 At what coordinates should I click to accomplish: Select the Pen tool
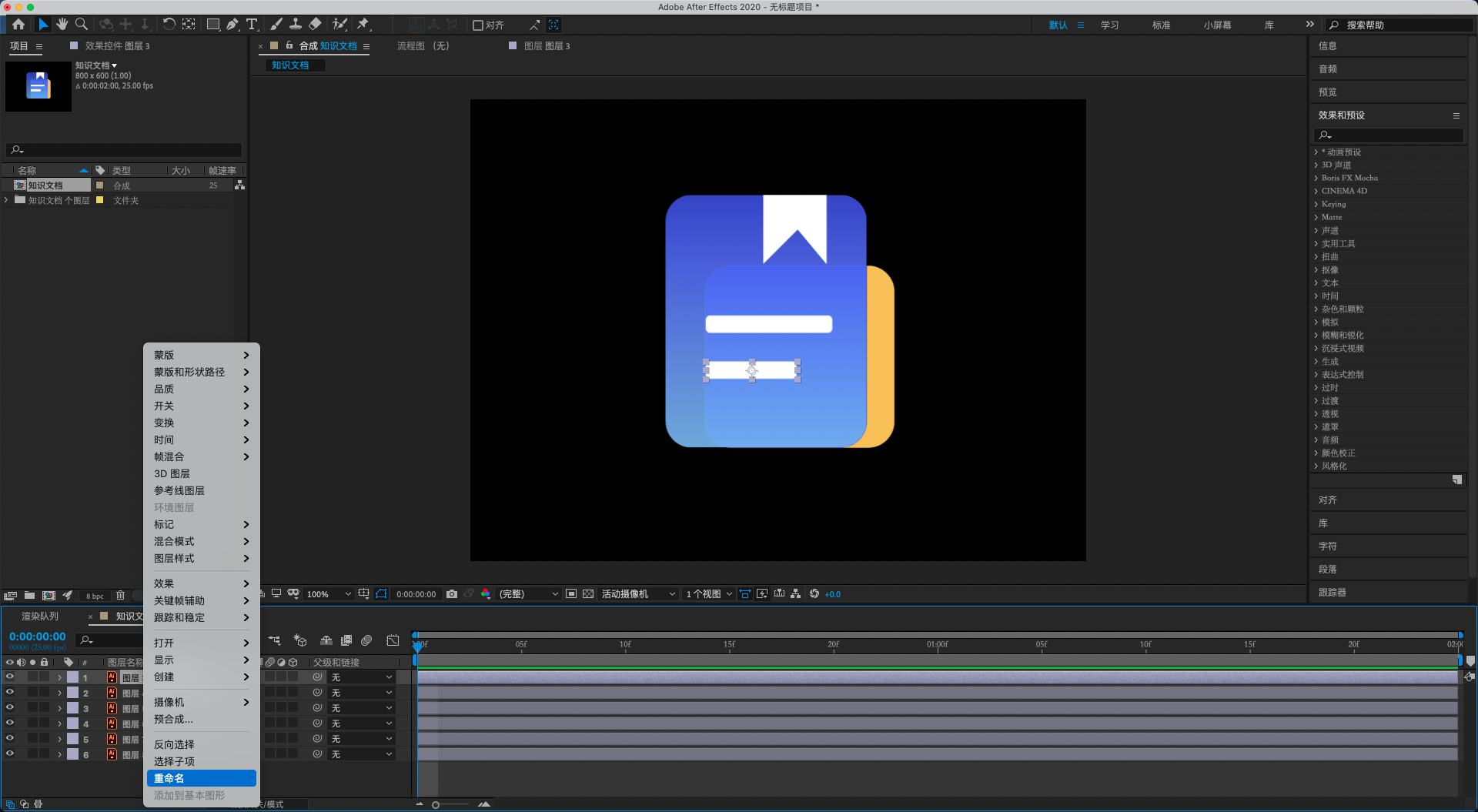232,25
